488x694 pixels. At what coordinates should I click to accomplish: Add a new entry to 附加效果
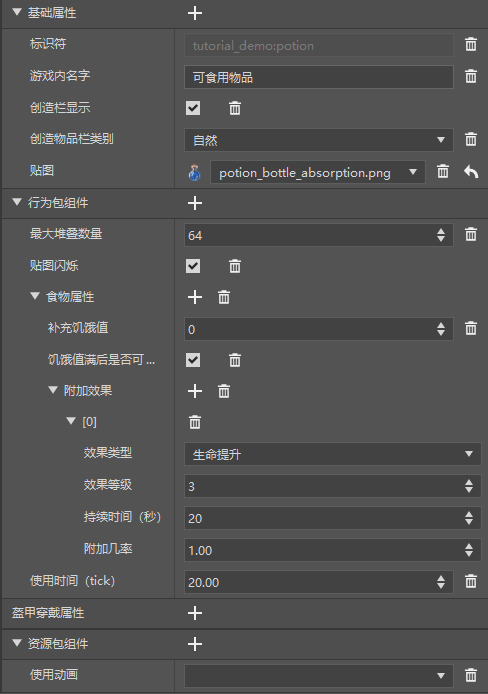[195, 391]
